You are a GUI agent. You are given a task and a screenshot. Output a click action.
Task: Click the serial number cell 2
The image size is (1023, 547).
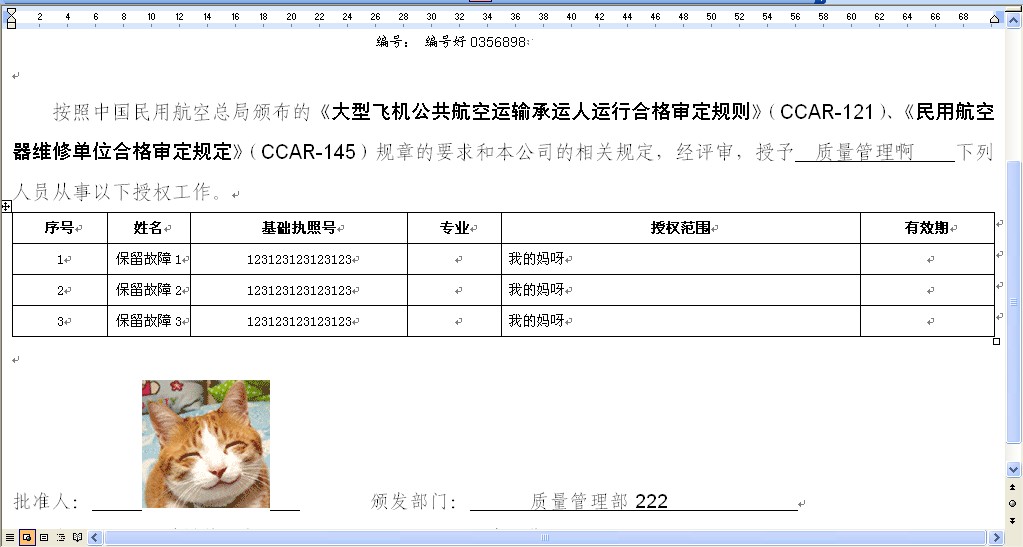pyautogui.click(x=60, y=290)
